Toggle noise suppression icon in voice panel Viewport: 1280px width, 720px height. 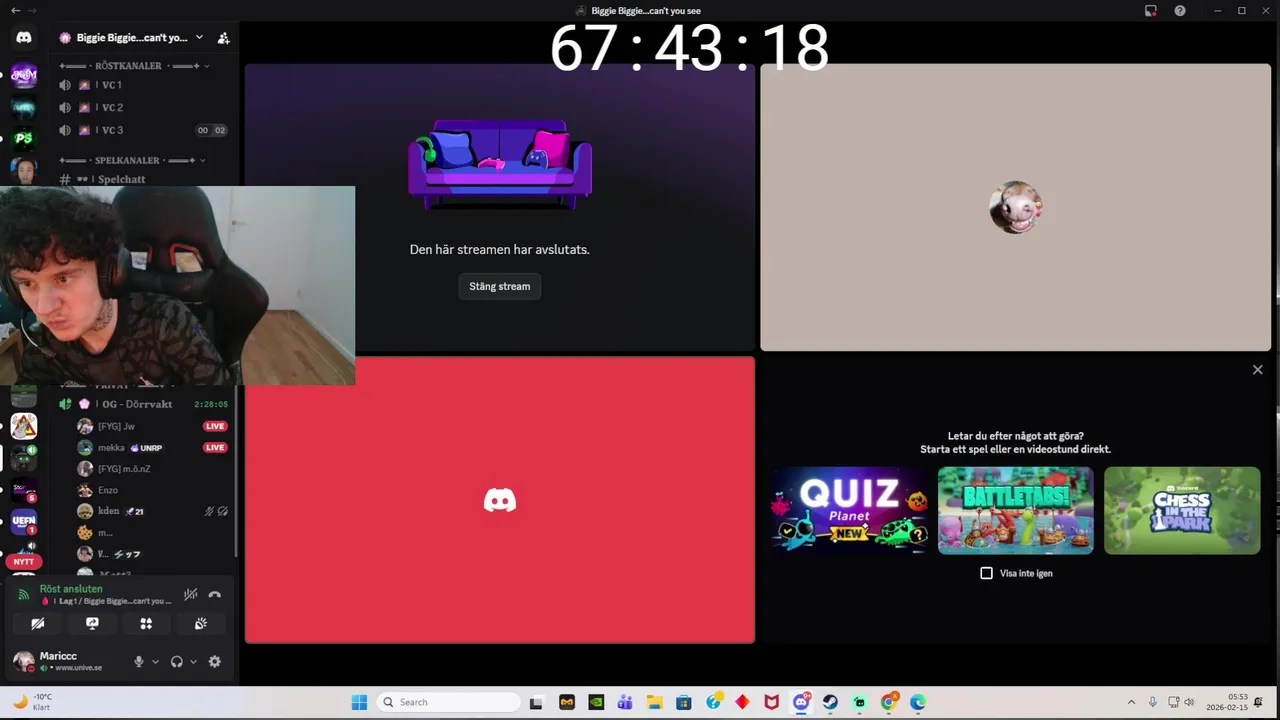point(190,594)
